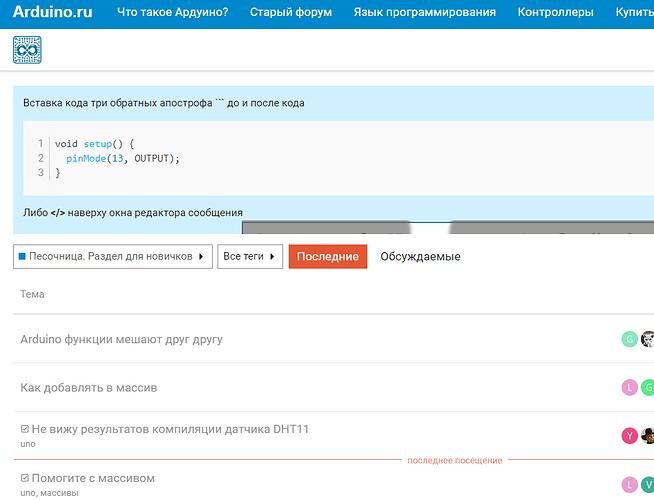Screen dimensions: 654x500
Task: Open green 'G' avatar on 'Arduino функции' row
Action: 629,339
